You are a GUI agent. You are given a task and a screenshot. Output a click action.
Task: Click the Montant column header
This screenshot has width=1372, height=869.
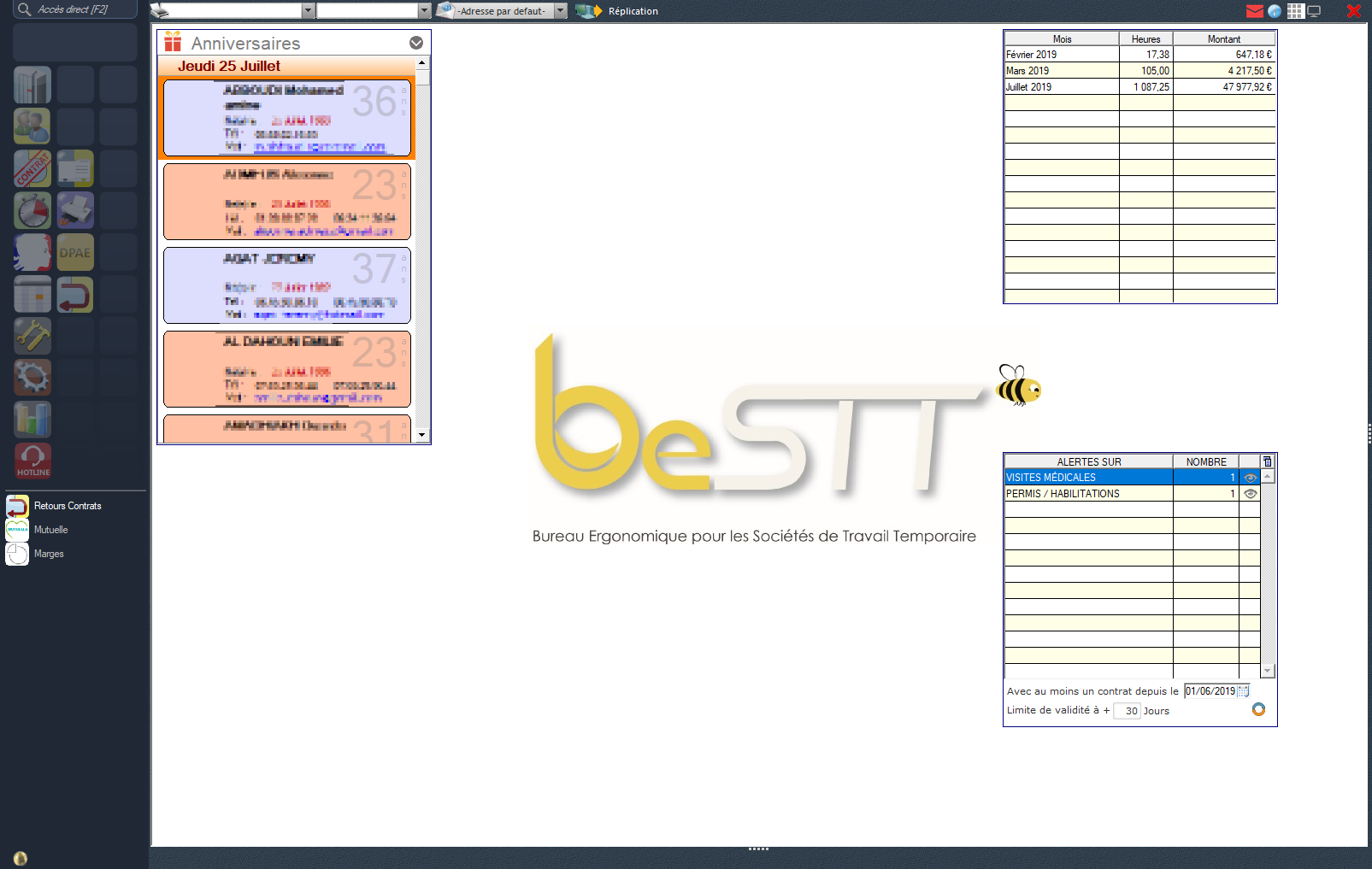pos(1224,38)
